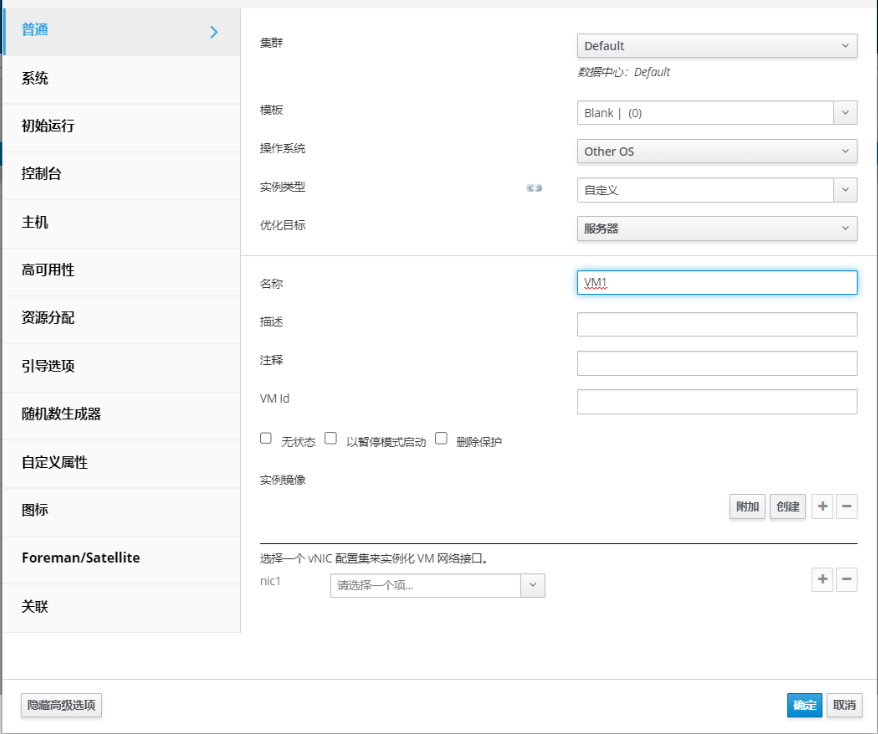Open the 集群 Default dropdown

pyautogui.click(x=717, y=46)
